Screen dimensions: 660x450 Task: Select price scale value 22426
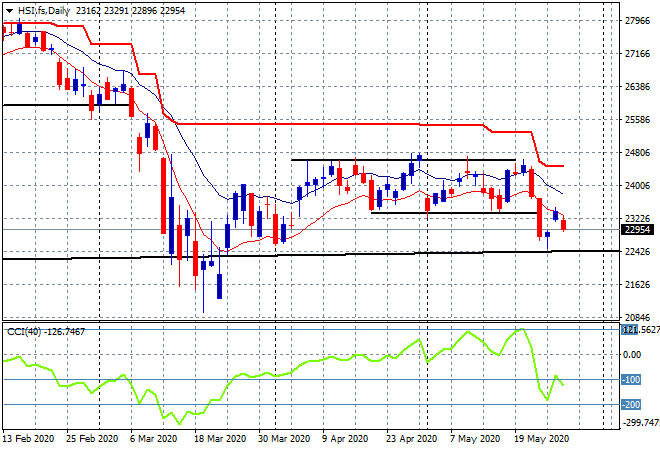point(638,251)
